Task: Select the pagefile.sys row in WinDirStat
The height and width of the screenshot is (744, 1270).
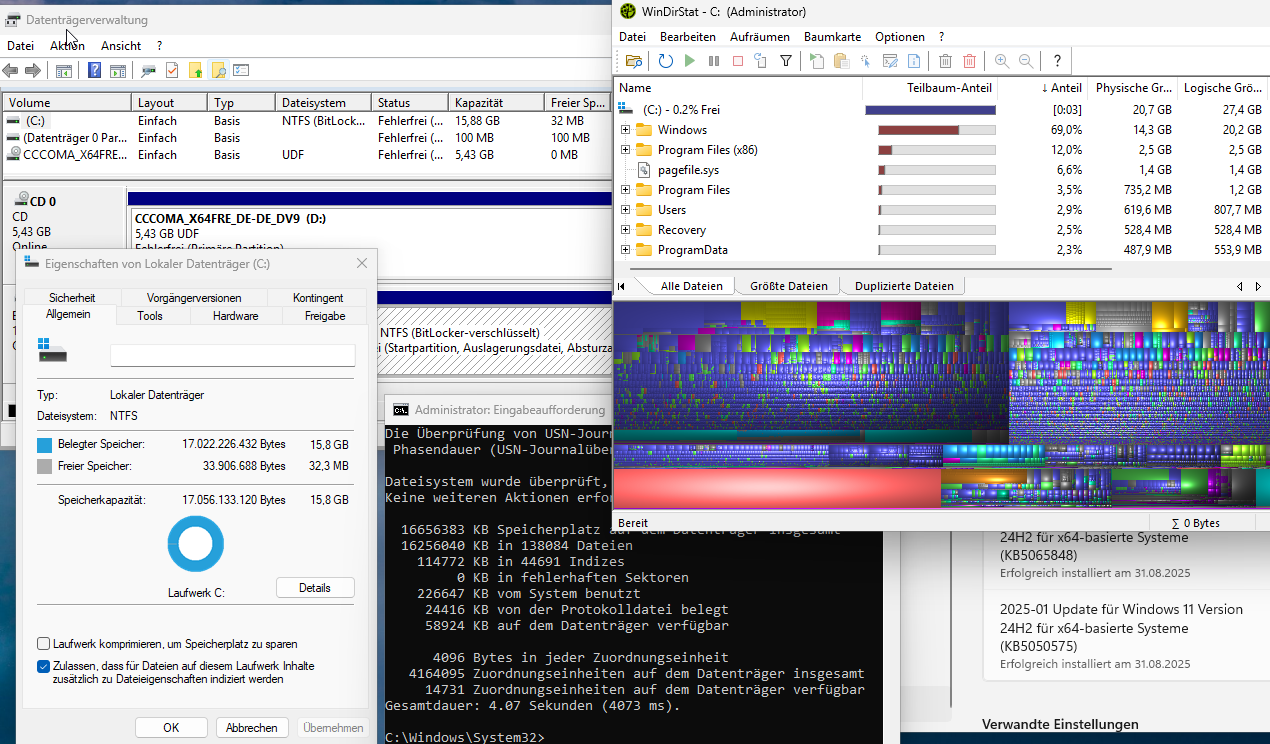Action: [940, 170]
